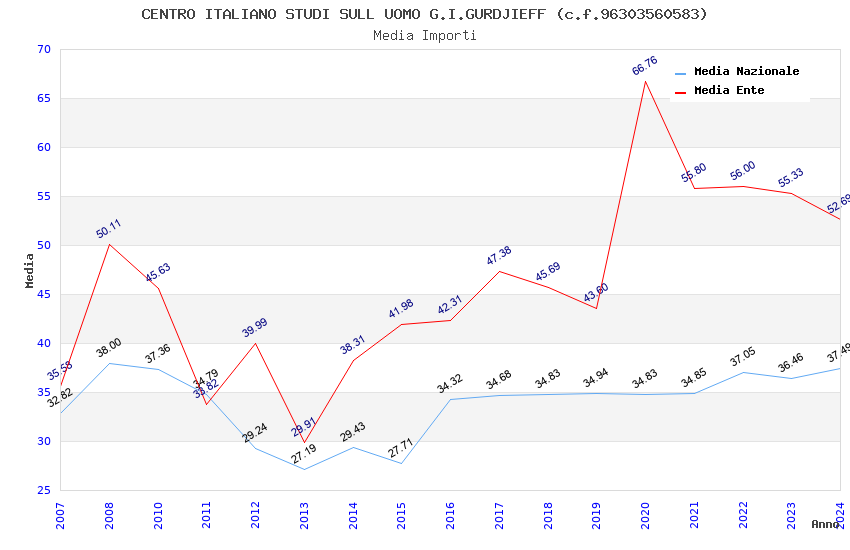850x550 pixels.
Task: Click the 70 y-axis tick label
Action: pos(44,49)
